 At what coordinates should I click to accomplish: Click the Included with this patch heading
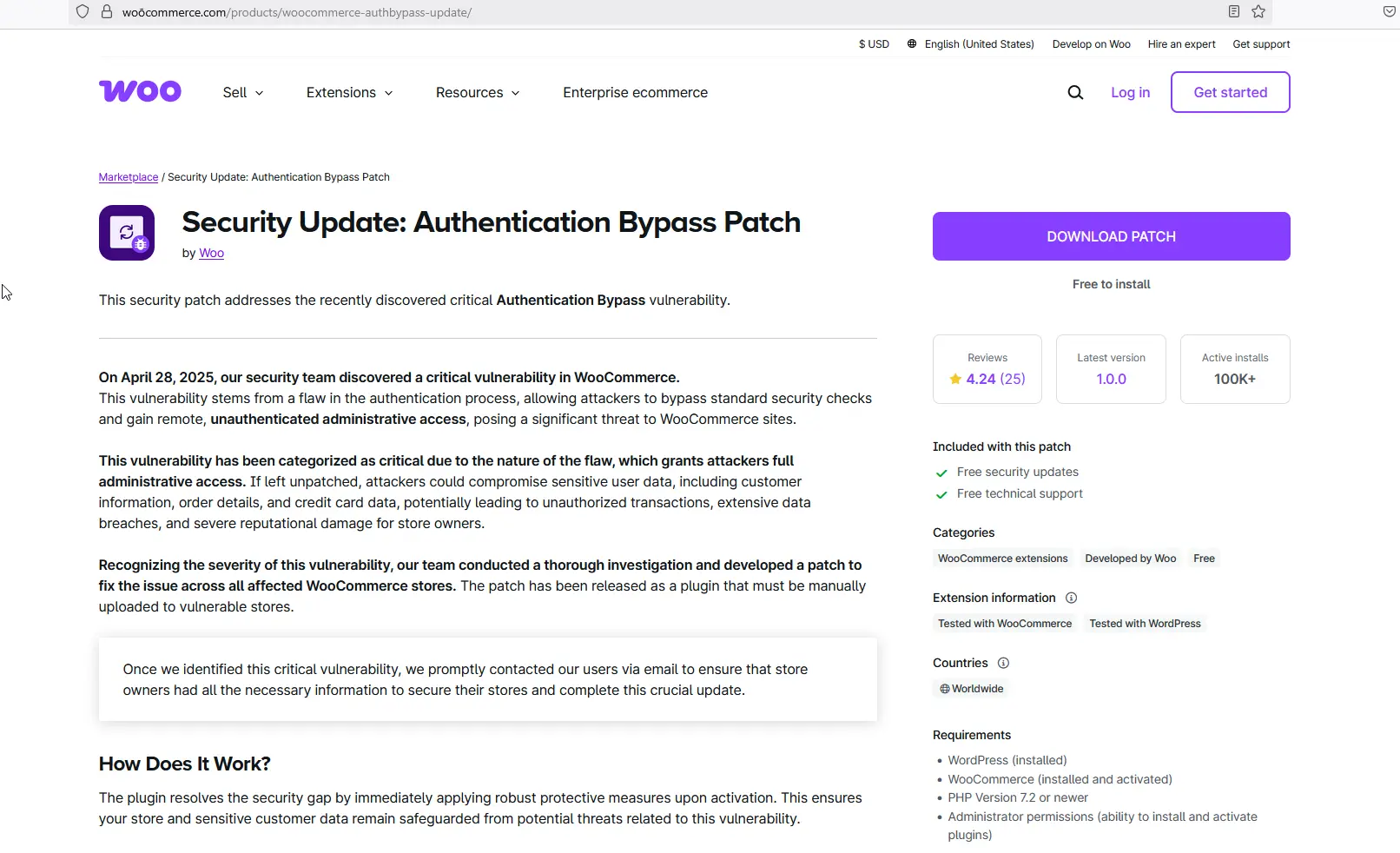point(1001,446)
